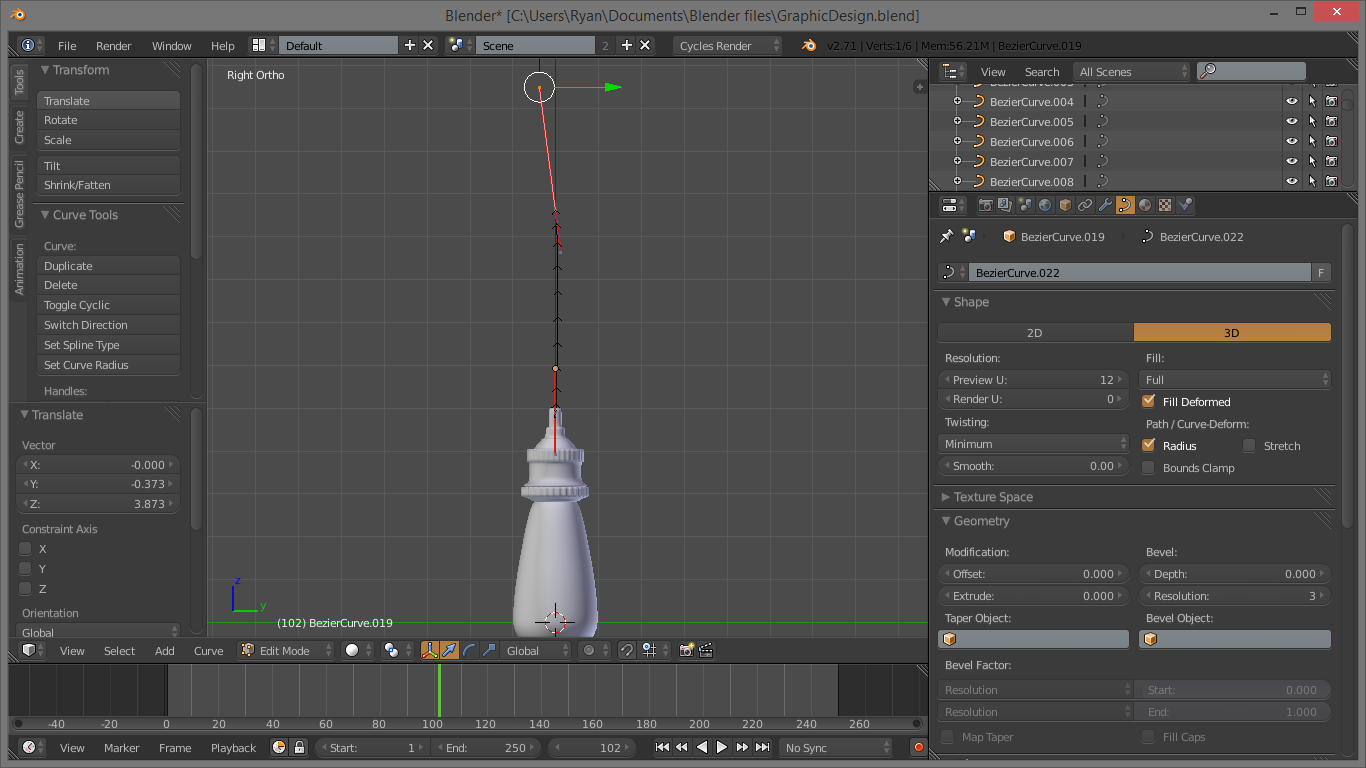1366x768 pixels.
Task: Open the Window menu
Action: 171,46
